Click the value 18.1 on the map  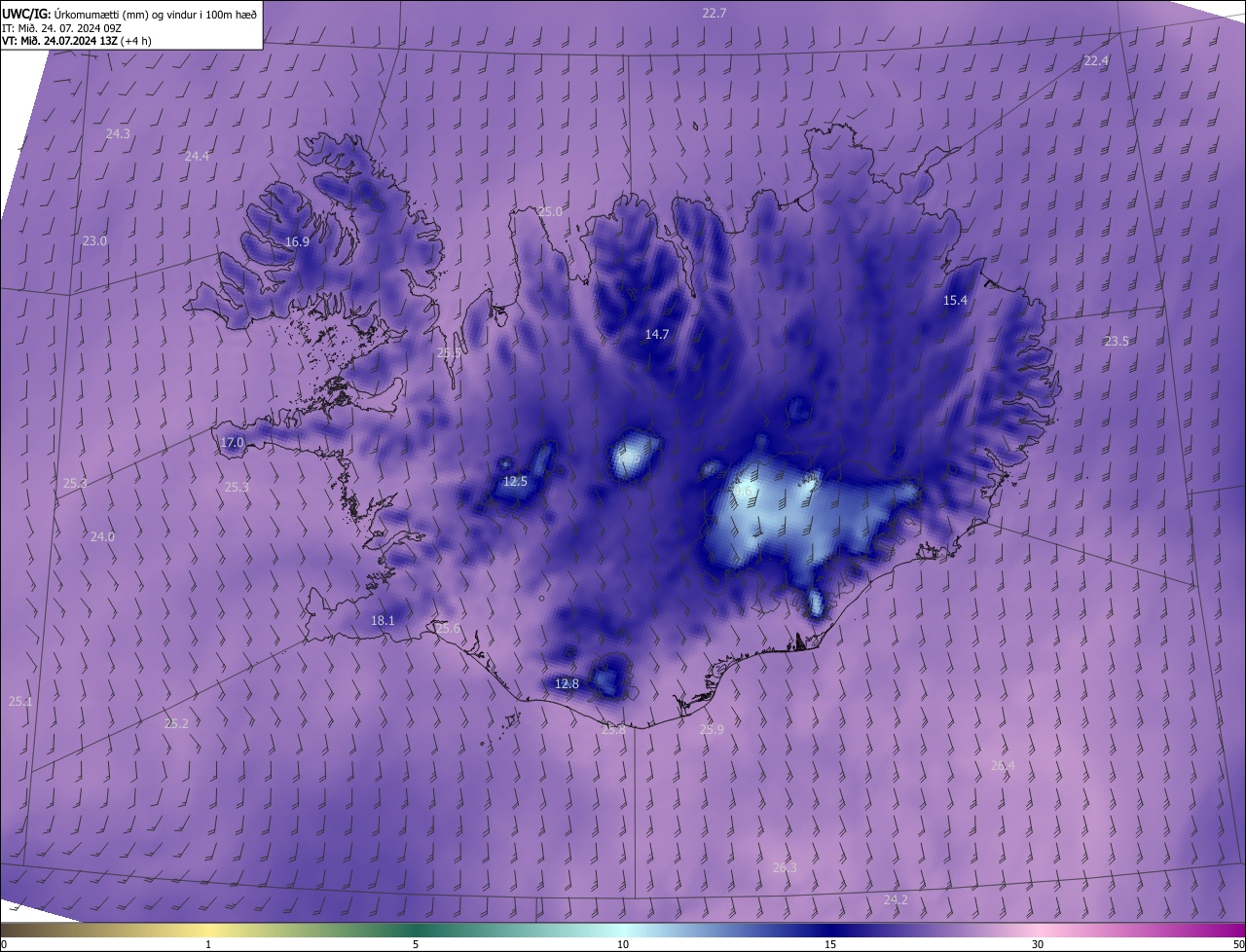(383, 620)
